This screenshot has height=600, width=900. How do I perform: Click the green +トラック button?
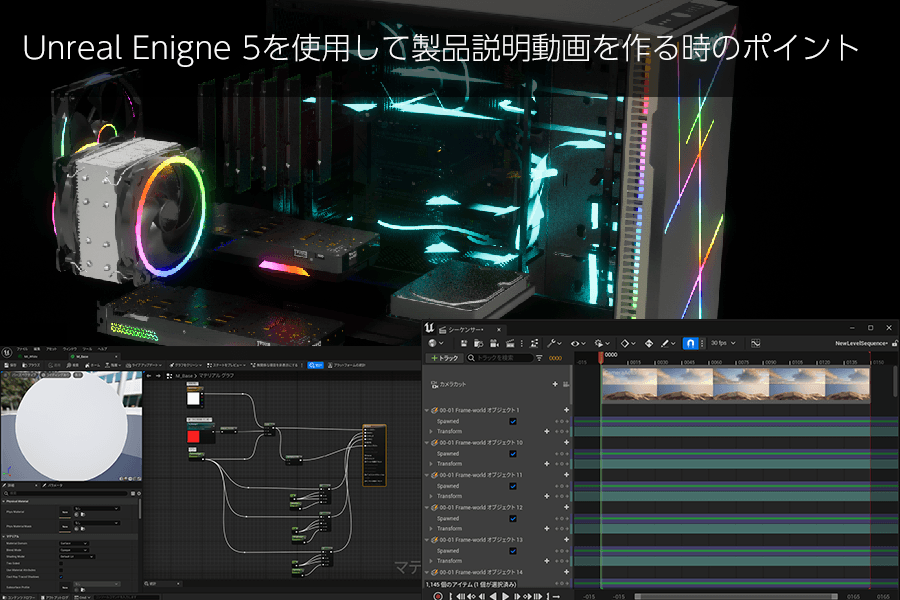(x=443, y=358)
